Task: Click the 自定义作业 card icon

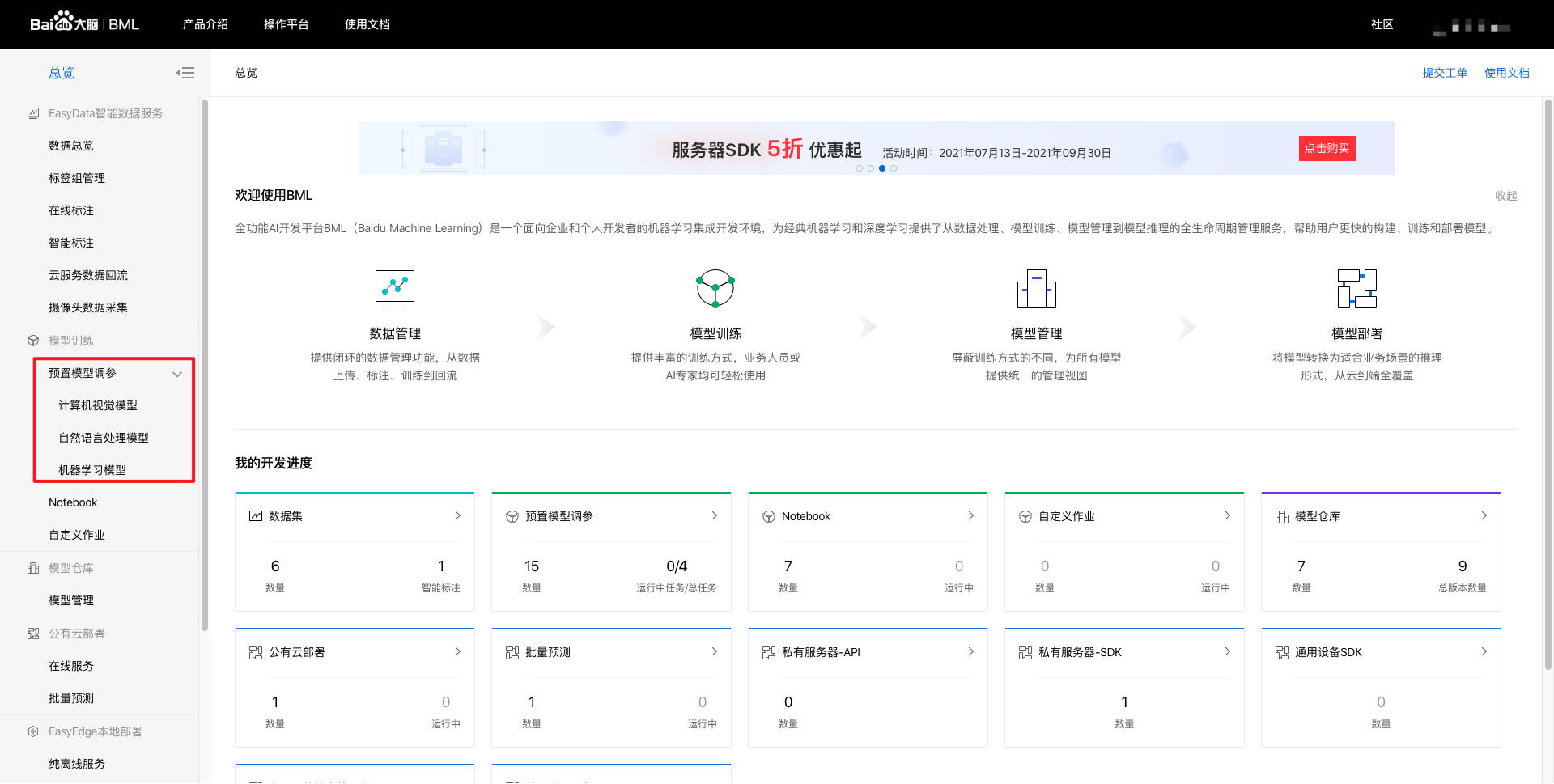Action: click(x=1025, y=516)
